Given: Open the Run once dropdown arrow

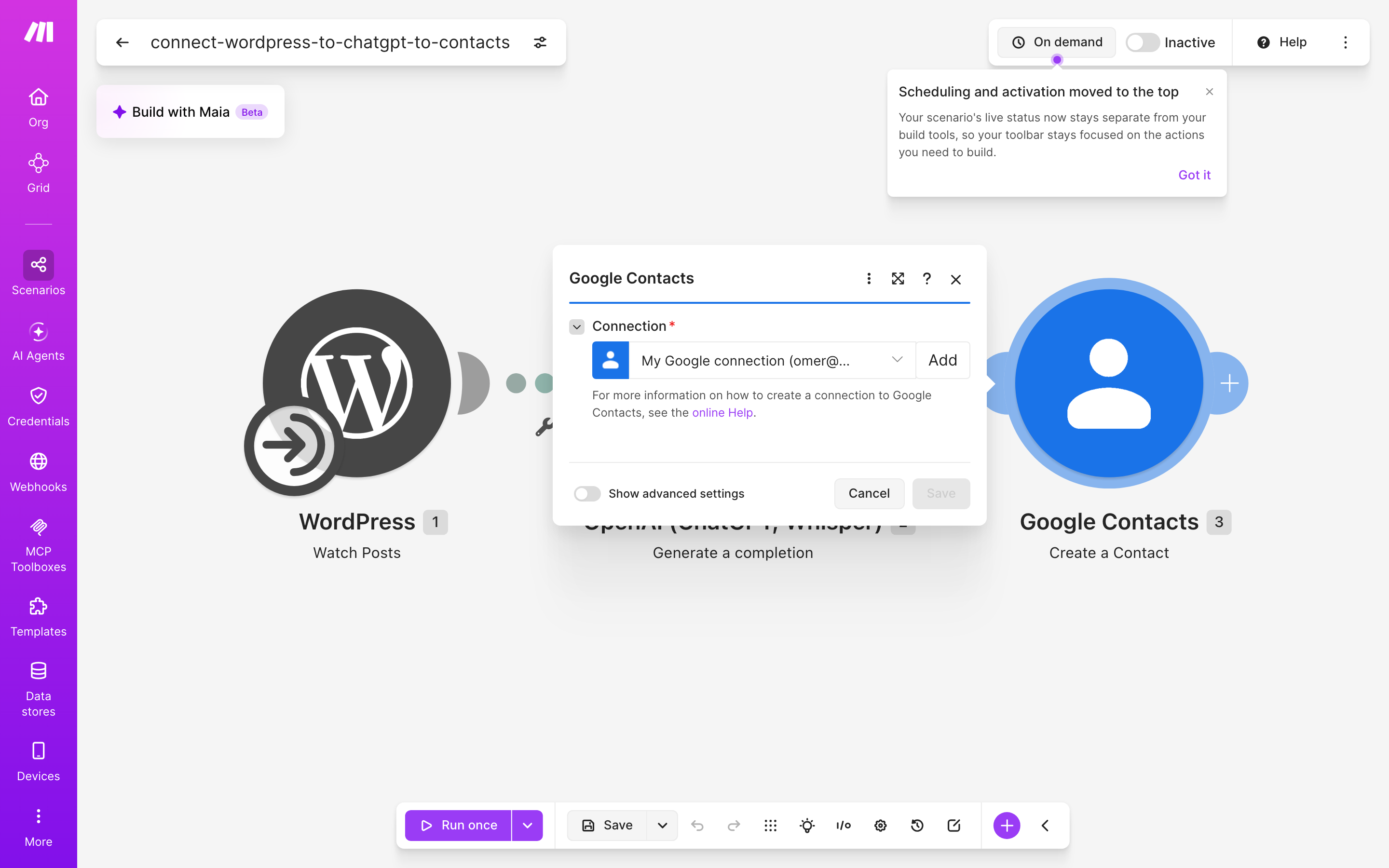Looking at the screenshot, I should click(x=528, y=826).
